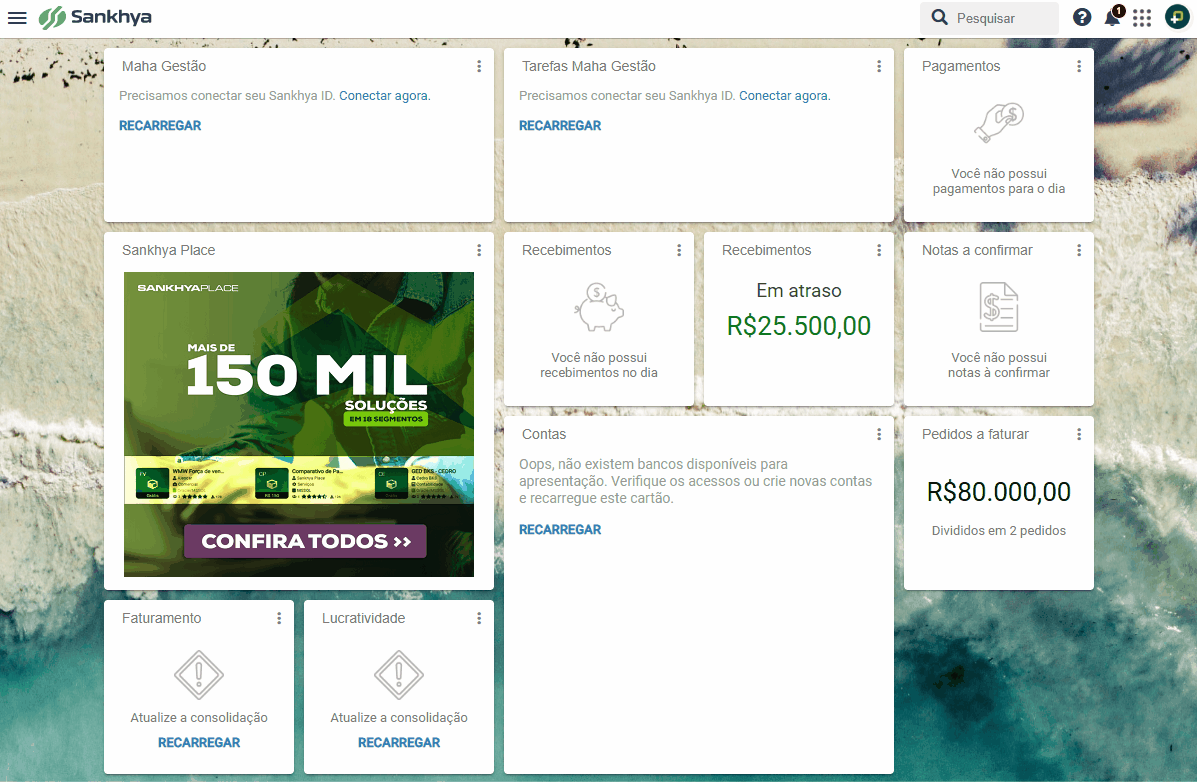Click the 'Pedidos a faturar' card title
Screen dimensions: 1197x782
975,435
